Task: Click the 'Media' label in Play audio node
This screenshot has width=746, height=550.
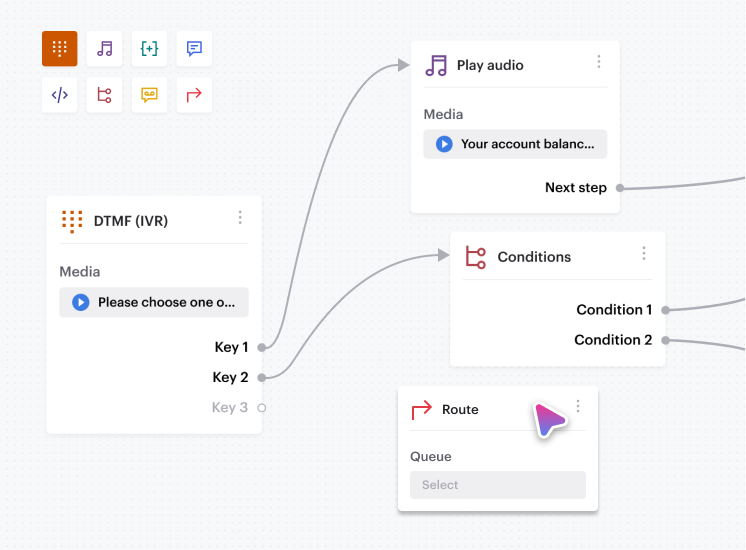Action: point(443,114)
